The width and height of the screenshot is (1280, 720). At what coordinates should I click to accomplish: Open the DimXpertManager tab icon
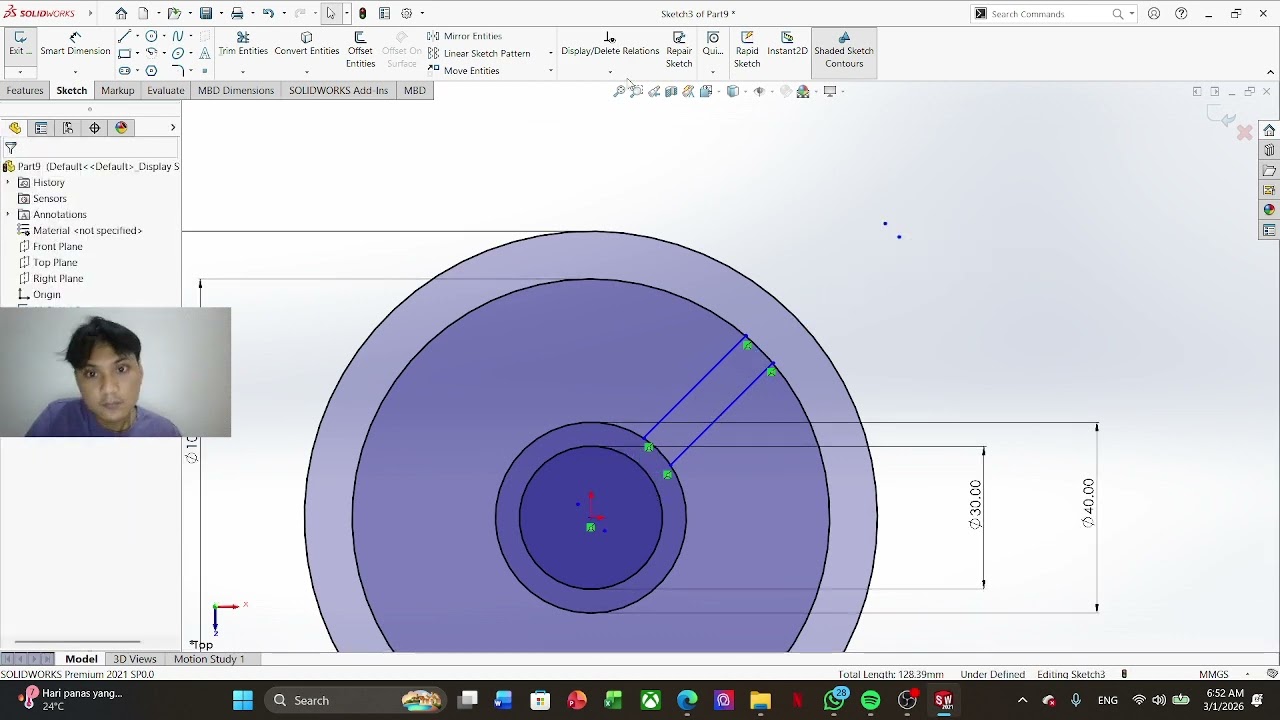click(95, 128)
